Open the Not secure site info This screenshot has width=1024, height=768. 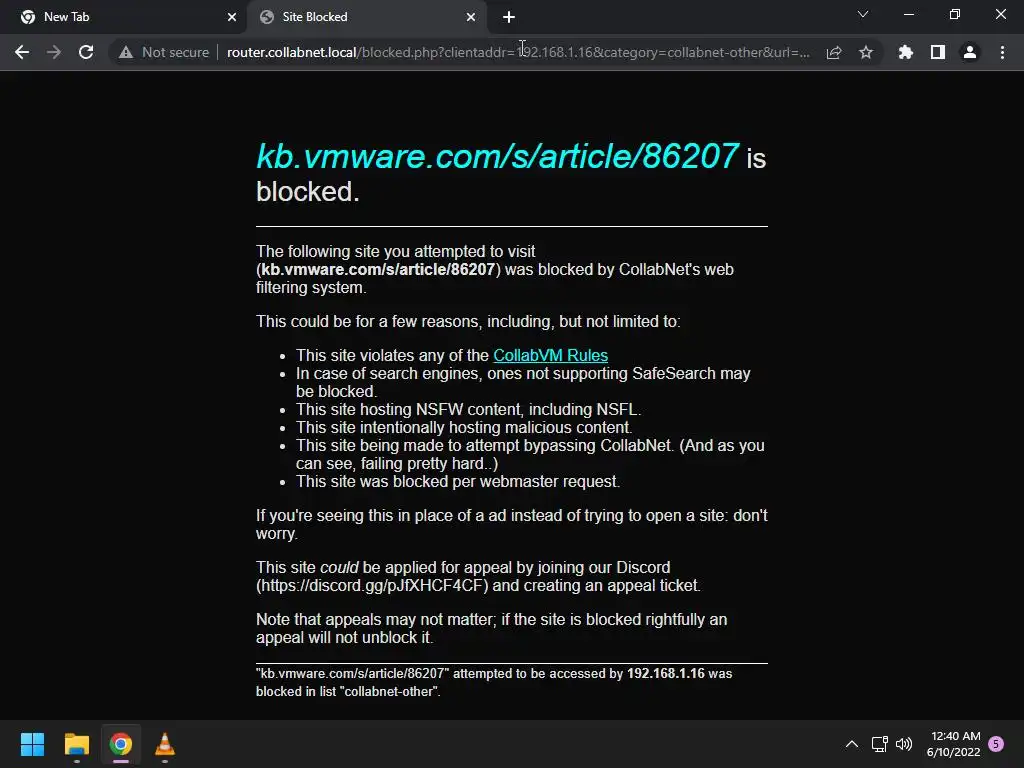164,52
